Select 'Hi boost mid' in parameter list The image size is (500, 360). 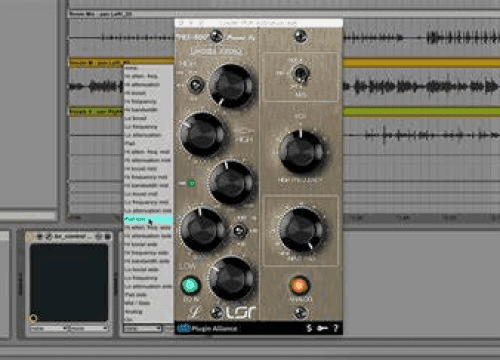(x=148, y=169)
